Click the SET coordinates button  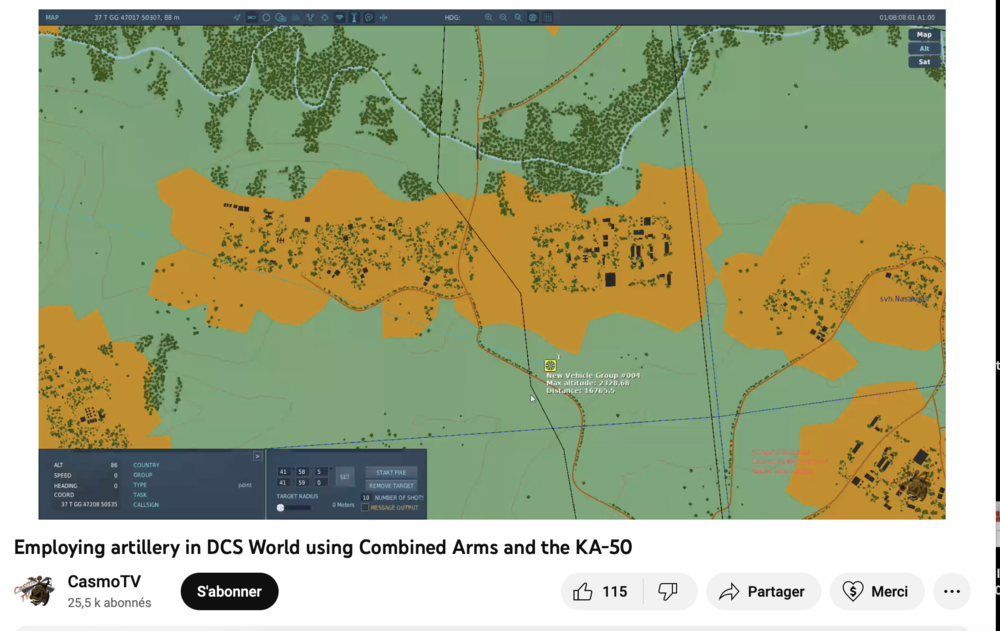[344, 477]
